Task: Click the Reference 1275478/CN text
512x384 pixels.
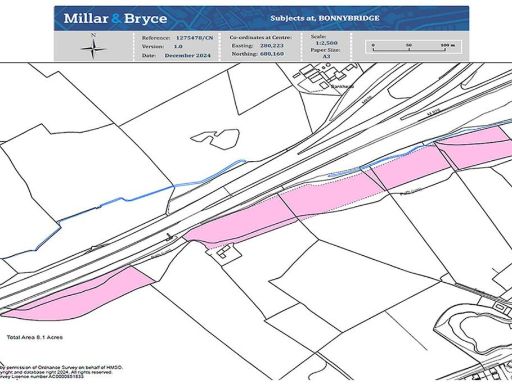Action: (x=177, y=38)
